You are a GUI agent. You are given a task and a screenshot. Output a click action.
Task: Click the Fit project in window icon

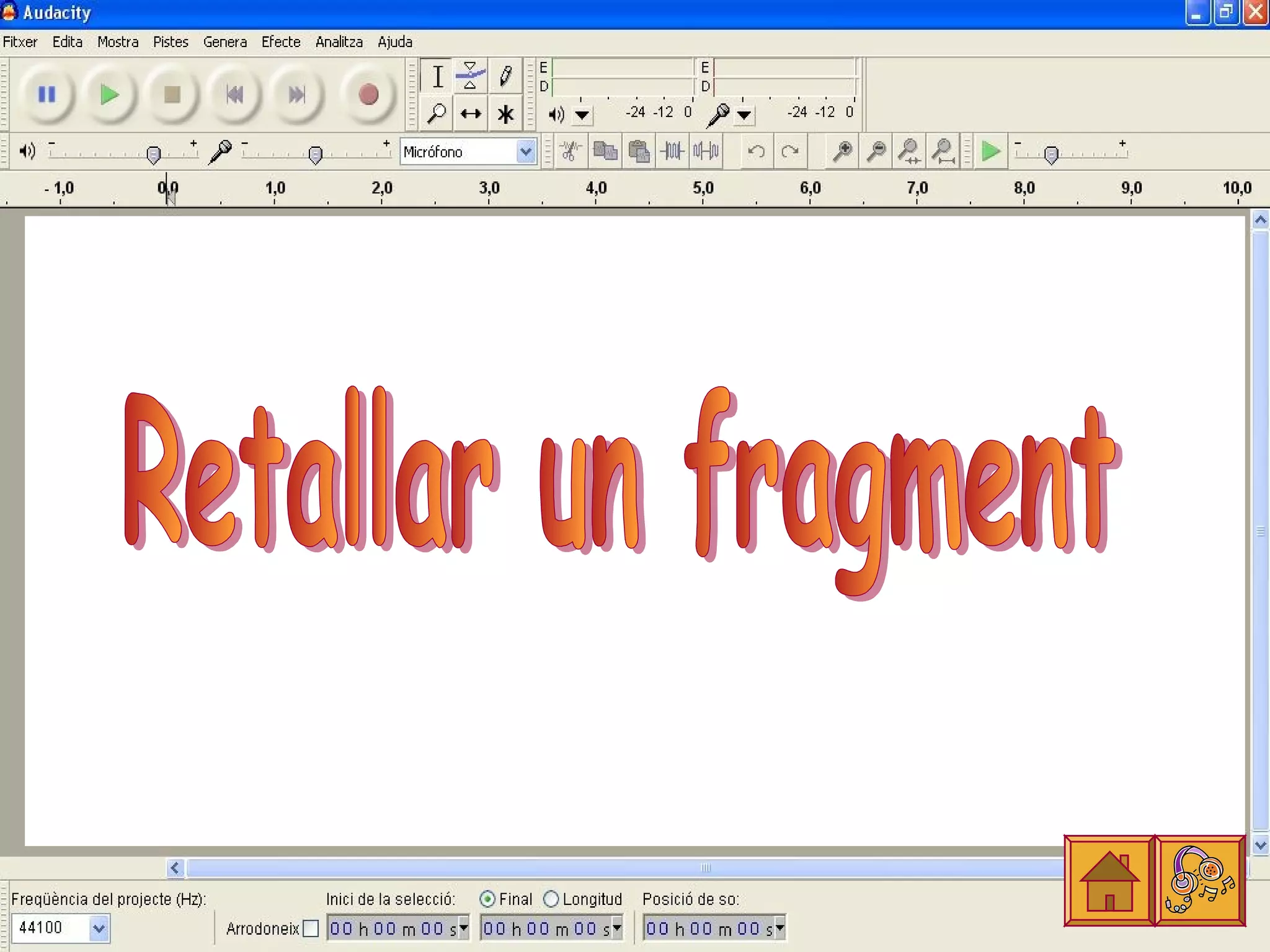[x=943, y=151]
